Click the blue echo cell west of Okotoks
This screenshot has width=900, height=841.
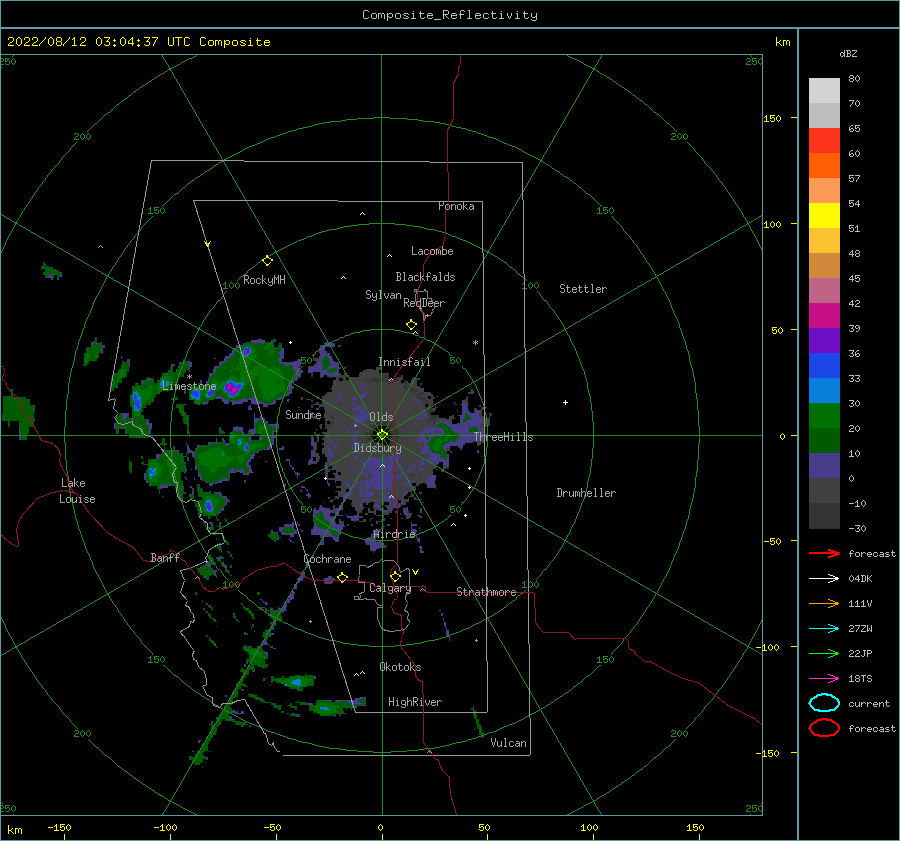click(x=296, y=682)
